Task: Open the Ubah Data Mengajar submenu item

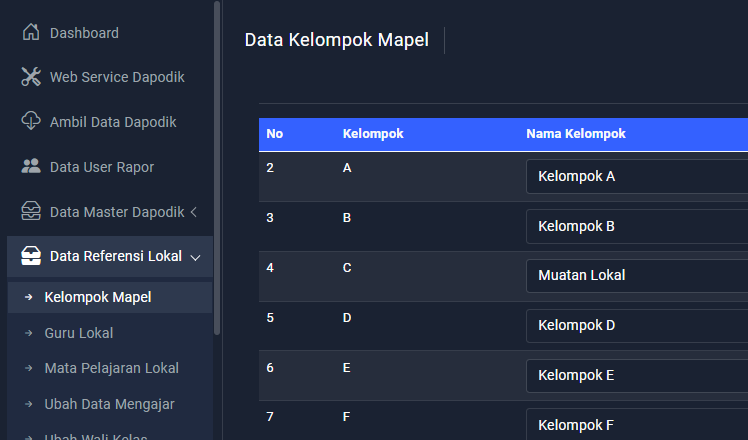Action: point(109,404)
